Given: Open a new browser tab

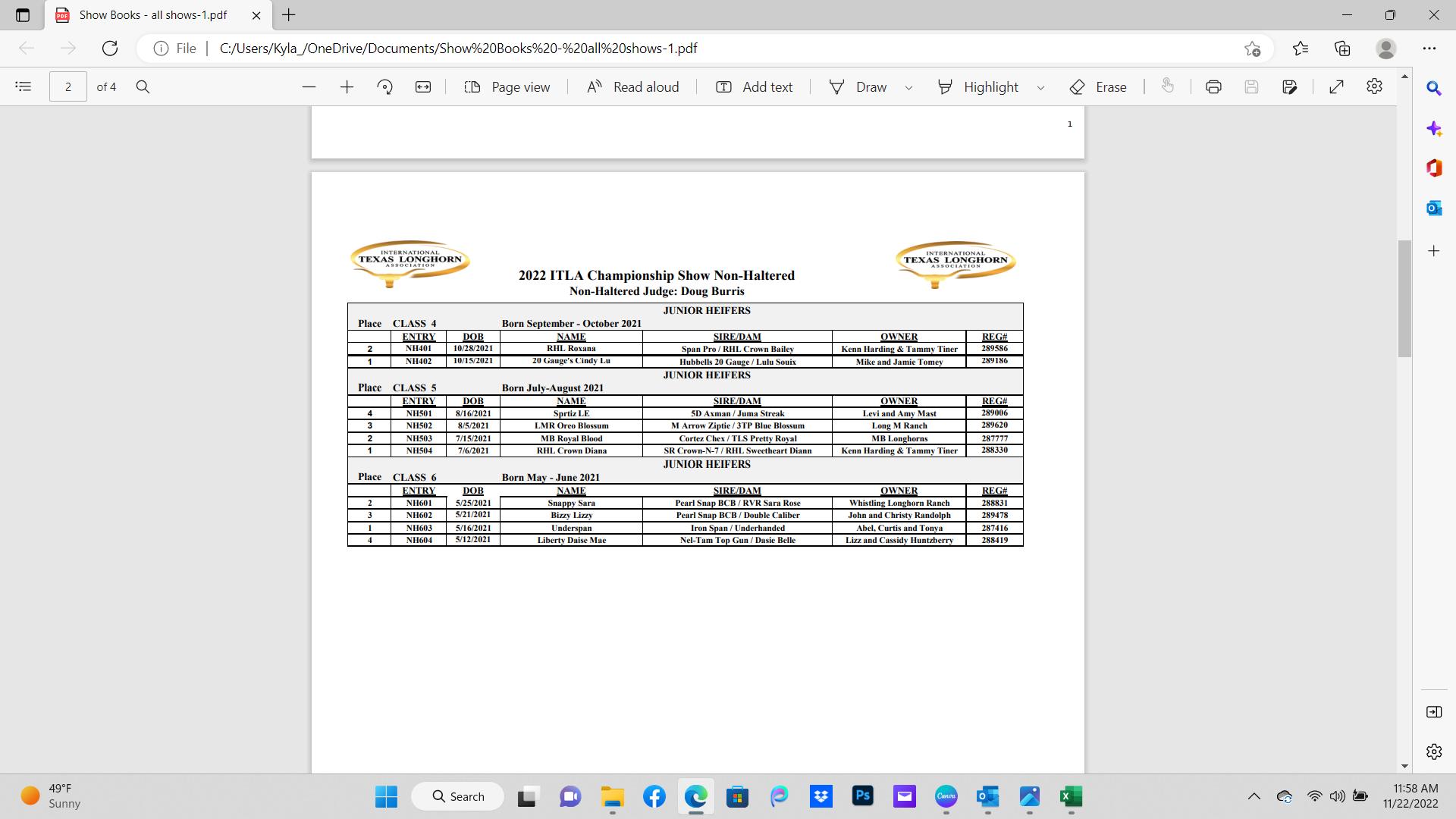Looking at the screenshot, I should point(289,15).
